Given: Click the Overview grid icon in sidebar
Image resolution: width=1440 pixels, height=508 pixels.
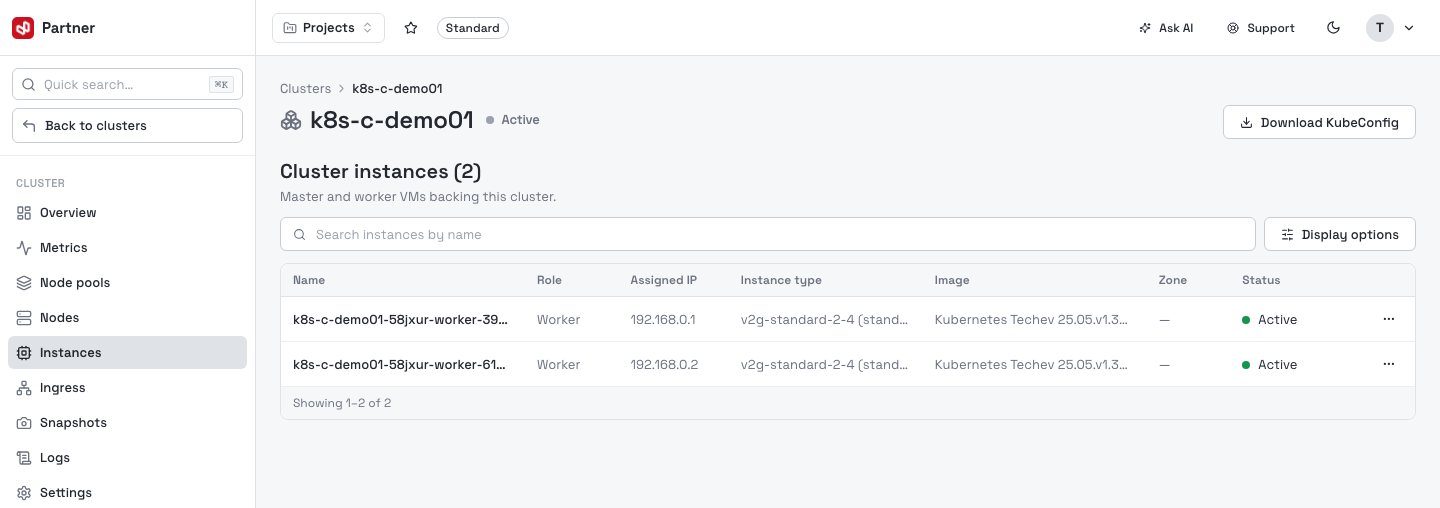Looking at the screenshot, I should pos(24,213).
